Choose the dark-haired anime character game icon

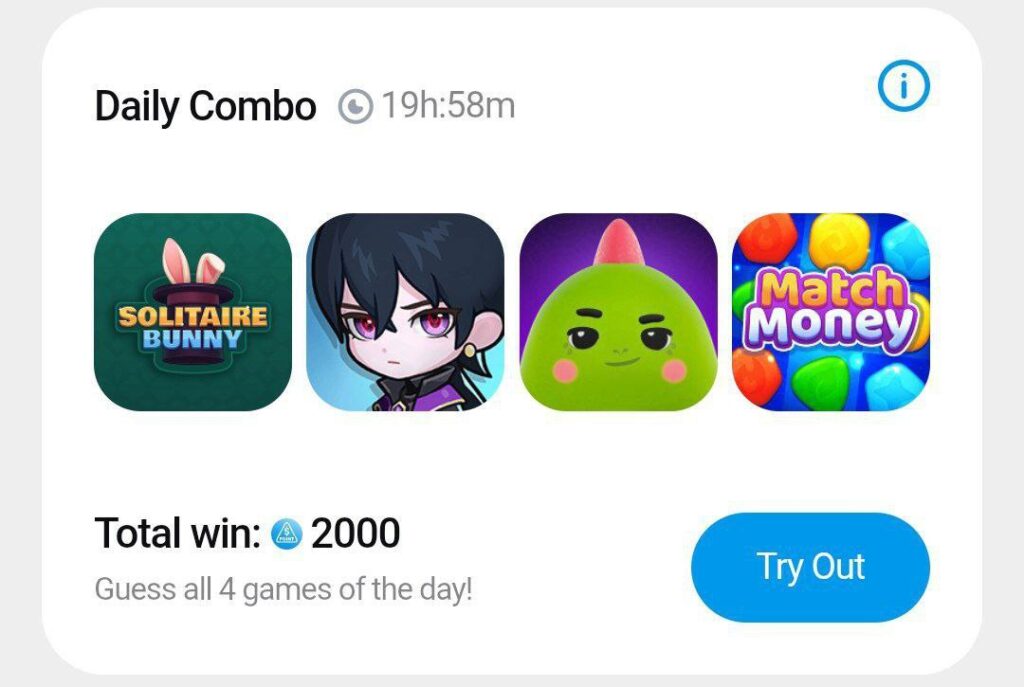tap(405, 312)
